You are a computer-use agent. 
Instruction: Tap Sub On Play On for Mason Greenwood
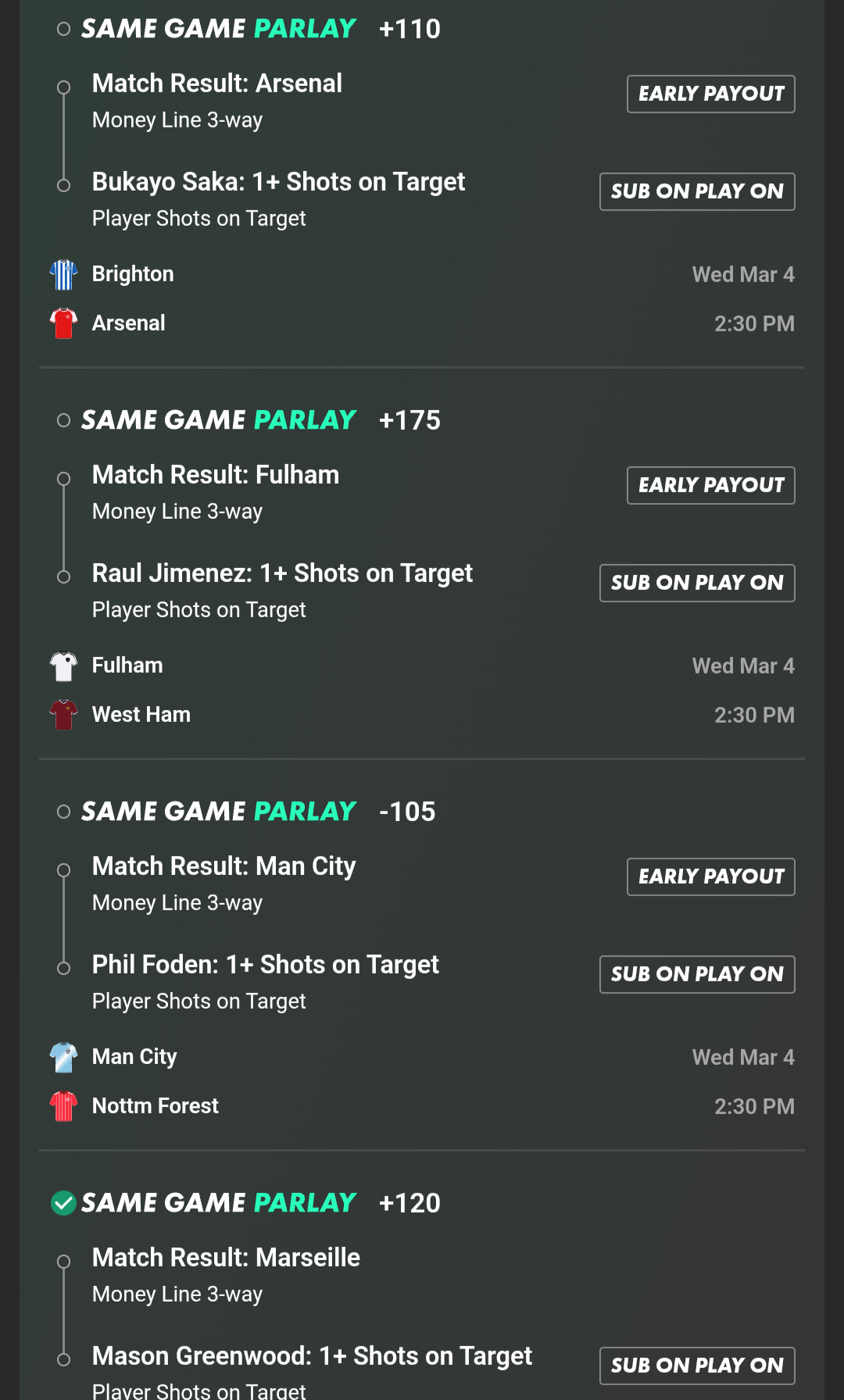tap(697, 1366)
